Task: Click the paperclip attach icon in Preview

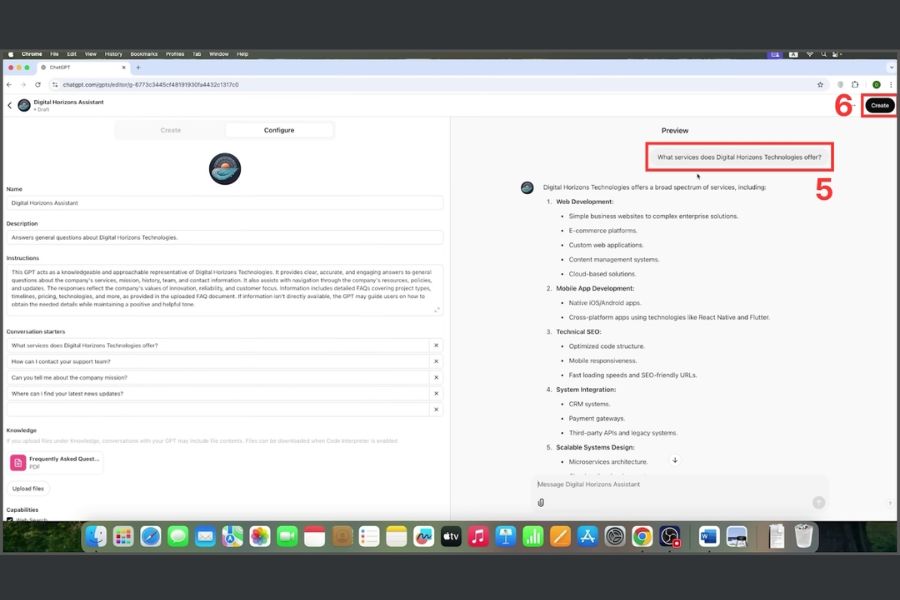Action: [541, 503]
